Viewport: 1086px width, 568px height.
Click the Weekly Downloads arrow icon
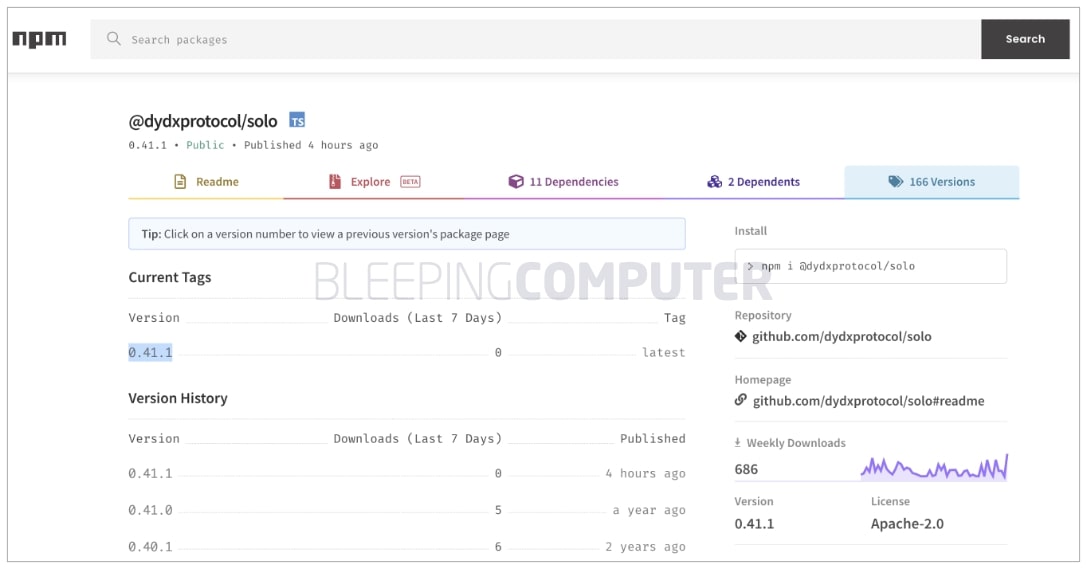coord(738,442)
